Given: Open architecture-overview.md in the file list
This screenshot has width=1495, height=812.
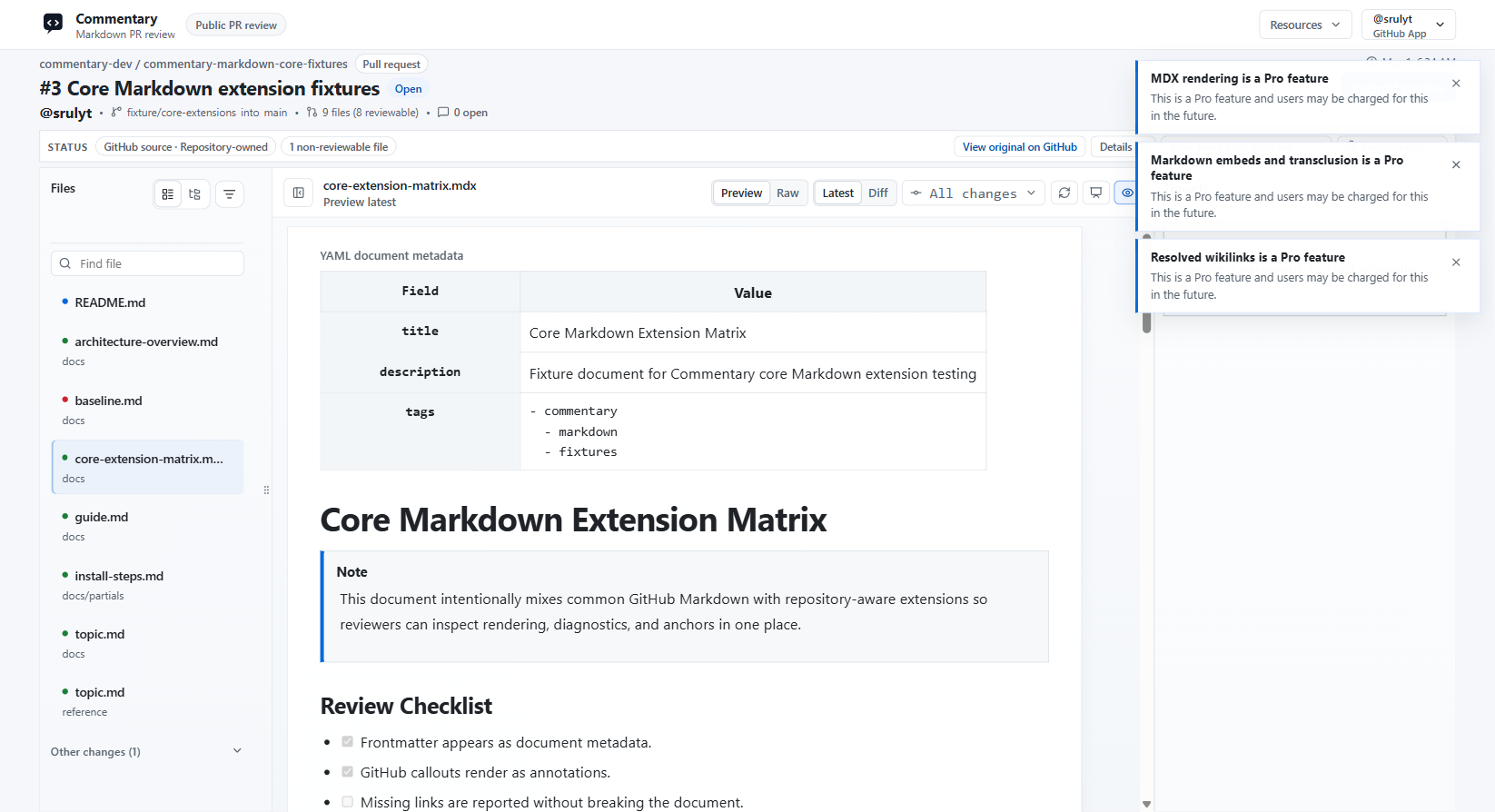Looking at the screenshot, I should (x=147, y=351).
